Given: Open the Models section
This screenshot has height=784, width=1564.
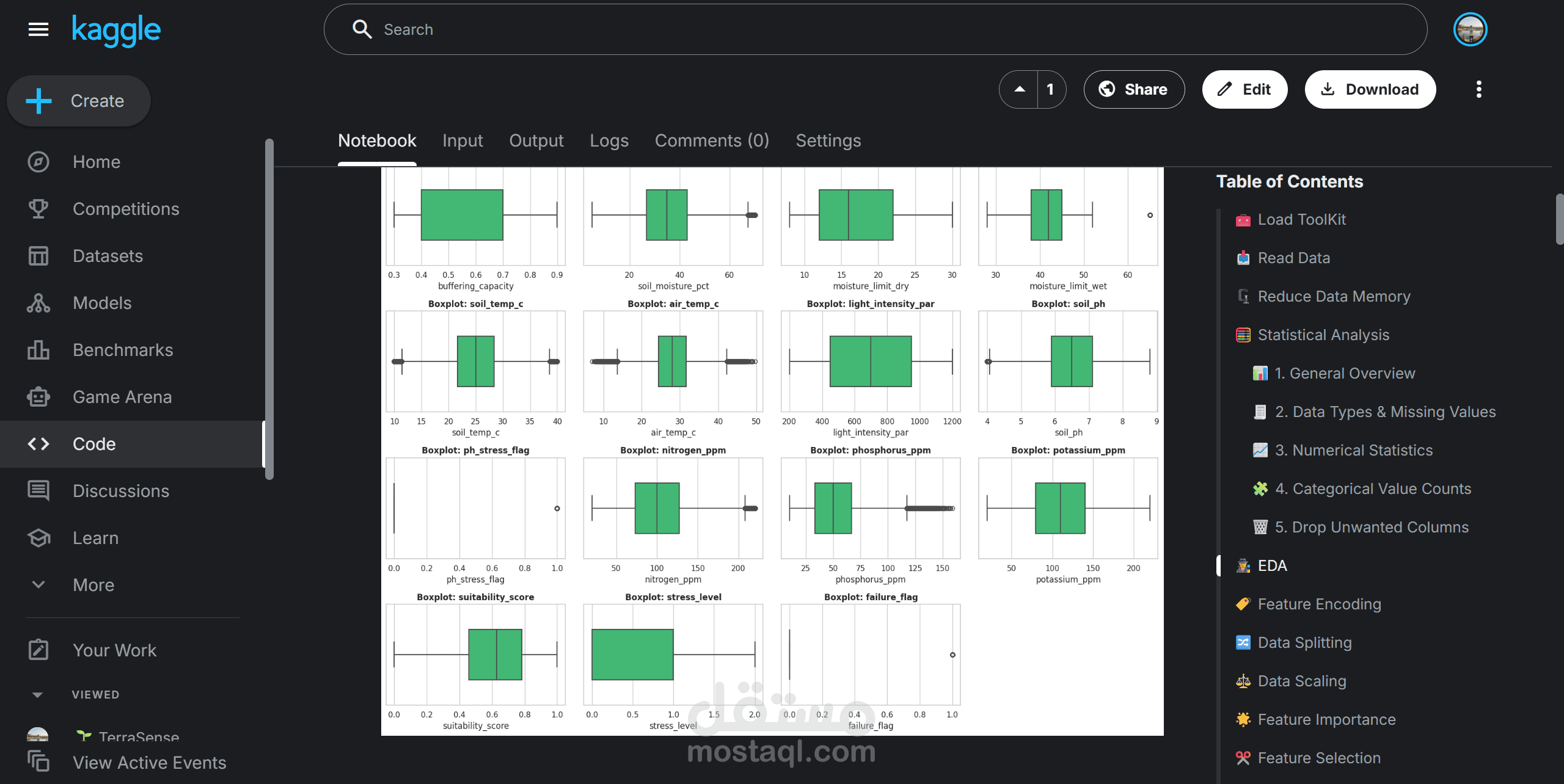Looking at the screenshot, I should [102, 303].
